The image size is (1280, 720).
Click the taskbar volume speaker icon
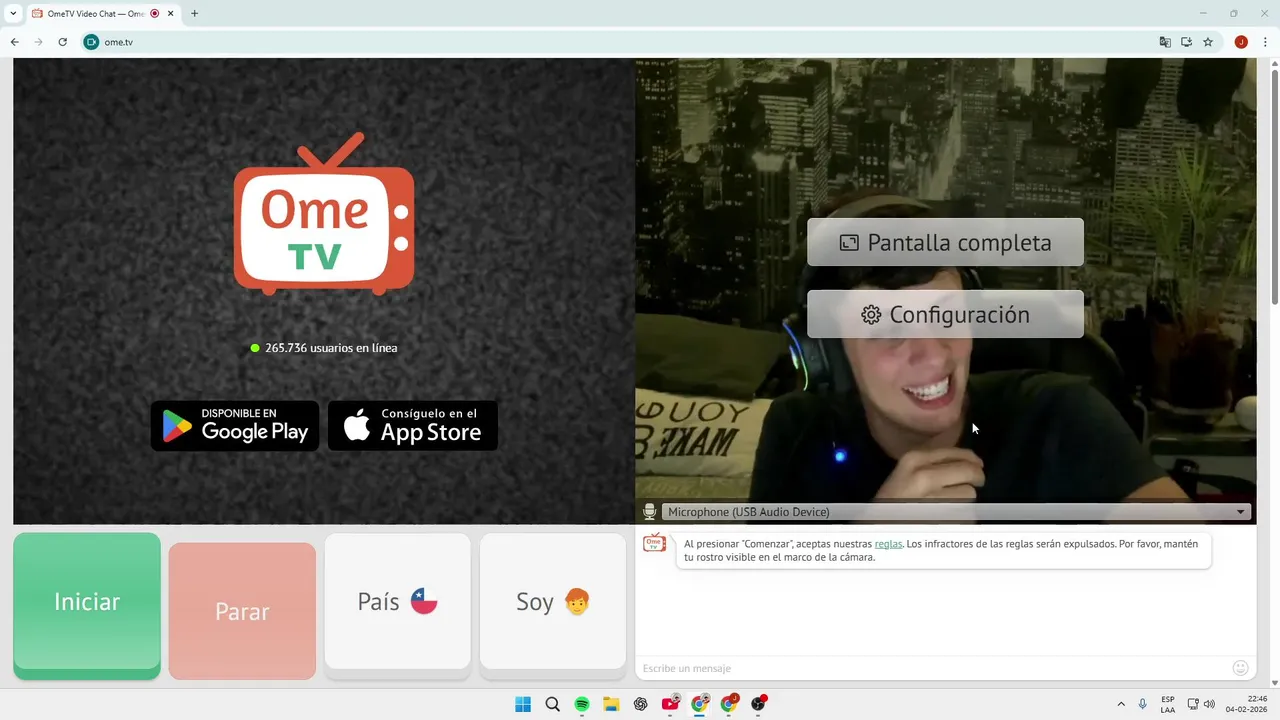pyautogui.click(x=1209, y=704)
